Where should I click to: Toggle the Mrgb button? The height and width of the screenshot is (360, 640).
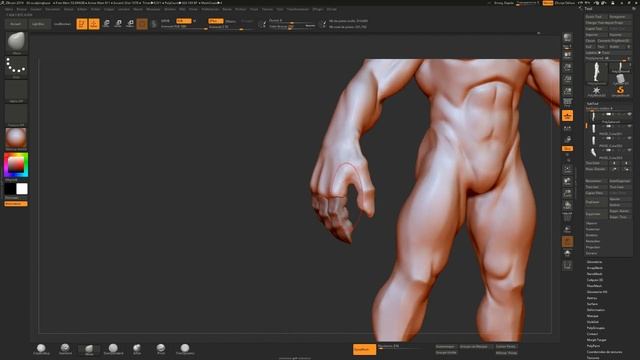coord(165,21)
